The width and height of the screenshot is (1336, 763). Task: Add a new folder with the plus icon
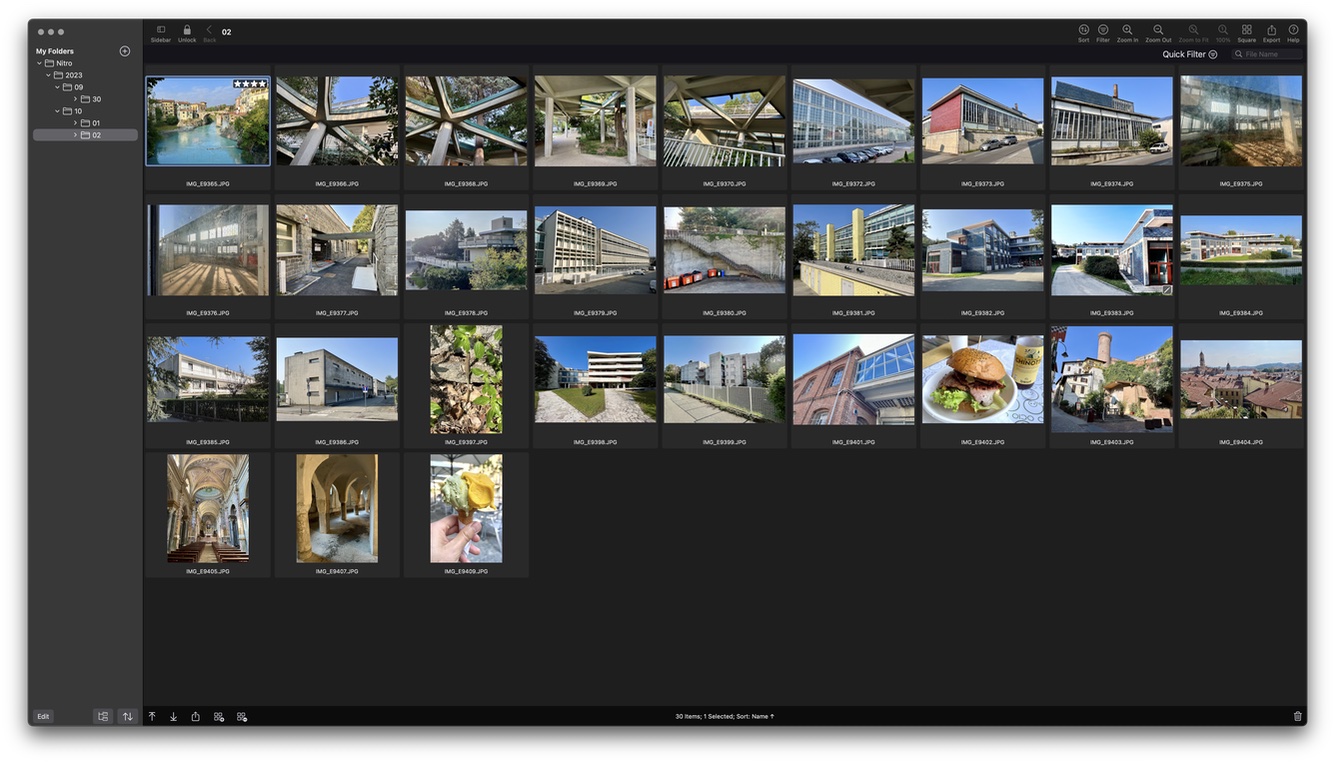[125, 51]
